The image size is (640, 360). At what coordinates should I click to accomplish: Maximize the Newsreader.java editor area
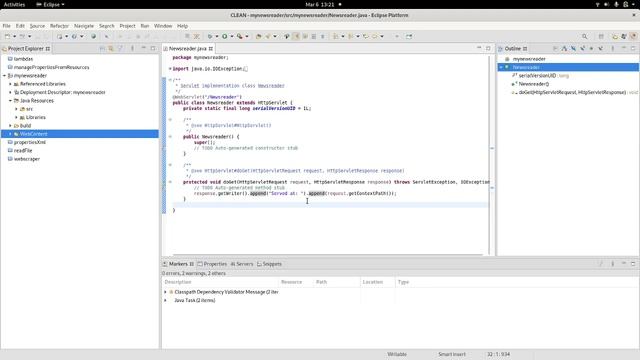(x=488, y=48)
